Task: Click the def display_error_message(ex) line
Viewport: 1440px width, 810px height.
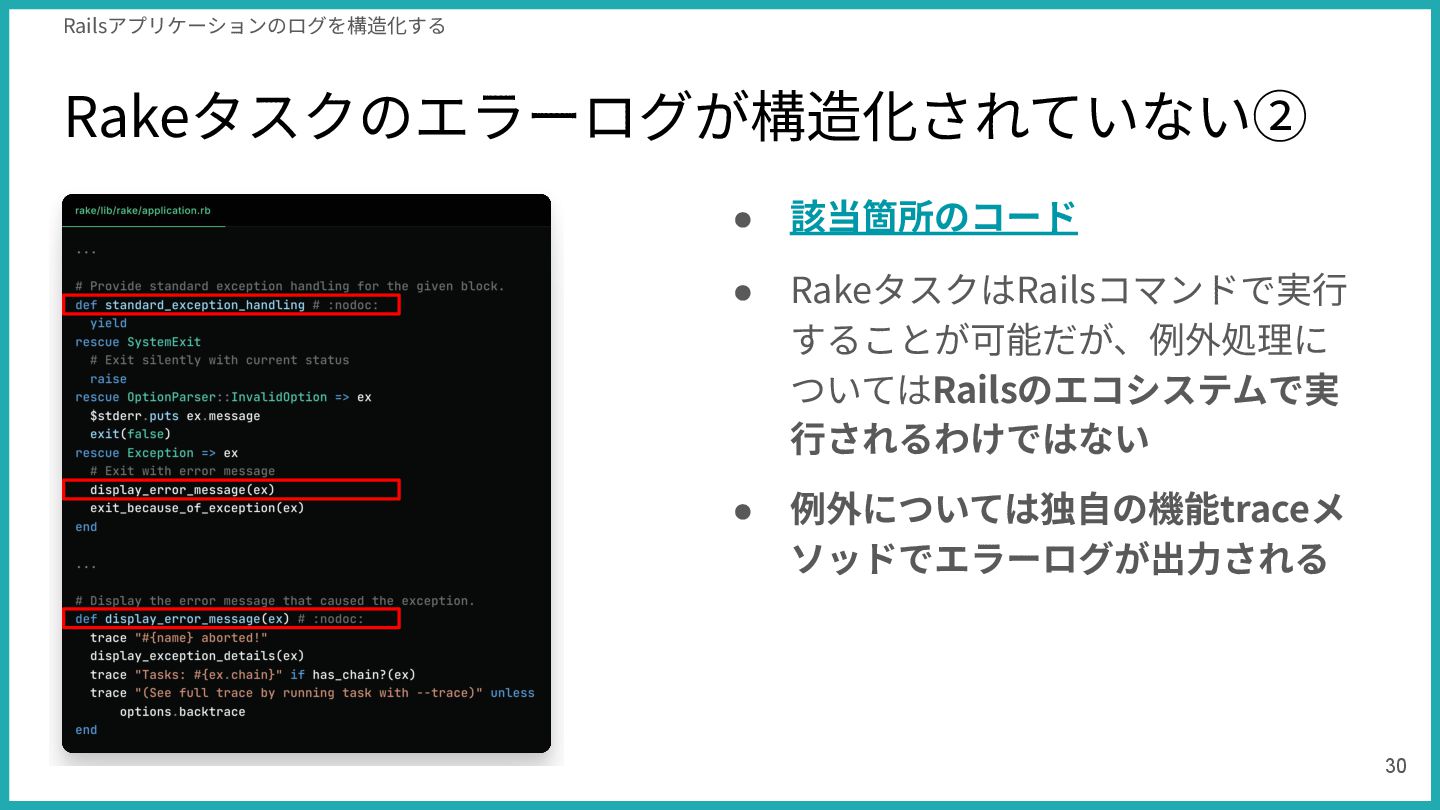Action: (x=220, y=619)
